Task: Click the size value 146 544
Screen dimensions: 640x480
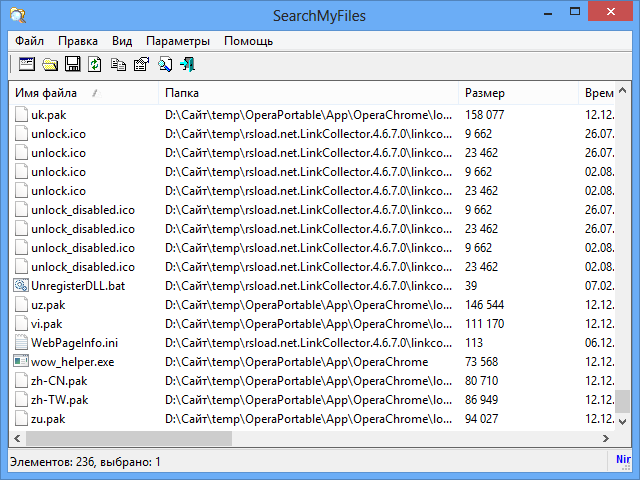Action: click(484, 305)
